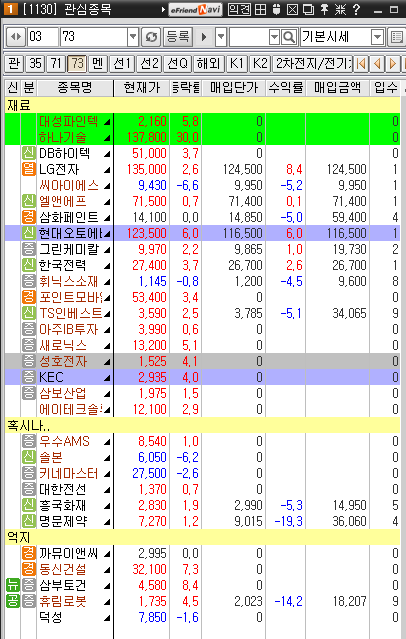This screenshot has height=639, width=406.
Task: Open the group 73 dropdown arrow
Action: pos(133,37)
